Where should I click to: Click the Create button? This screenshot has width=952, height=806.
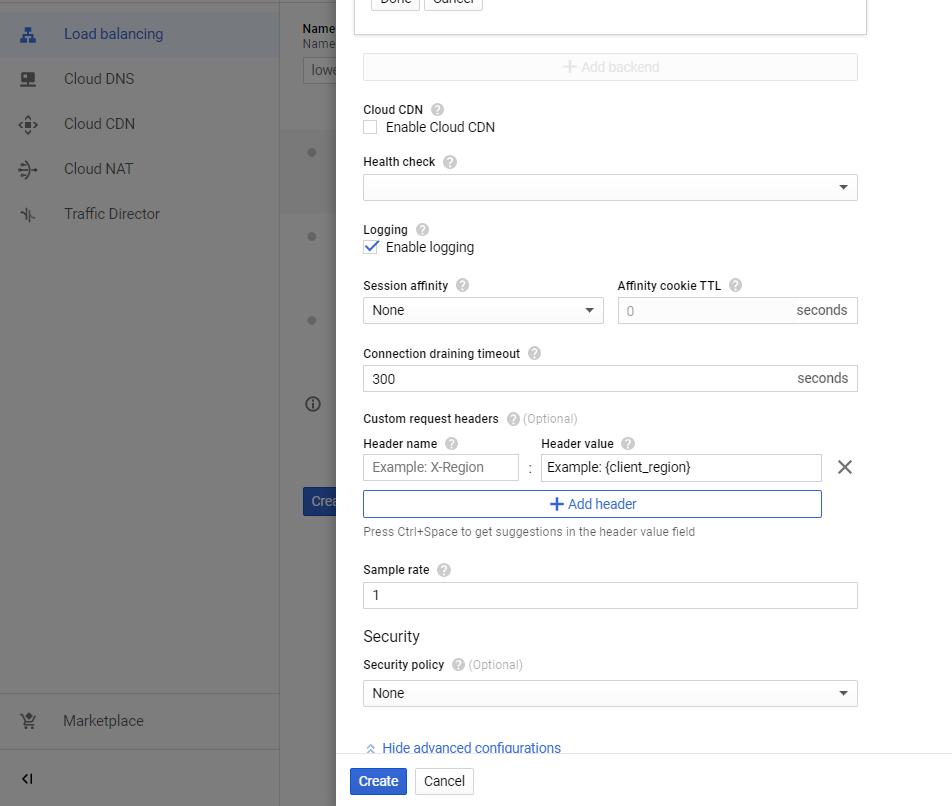[x=378, y=781]
